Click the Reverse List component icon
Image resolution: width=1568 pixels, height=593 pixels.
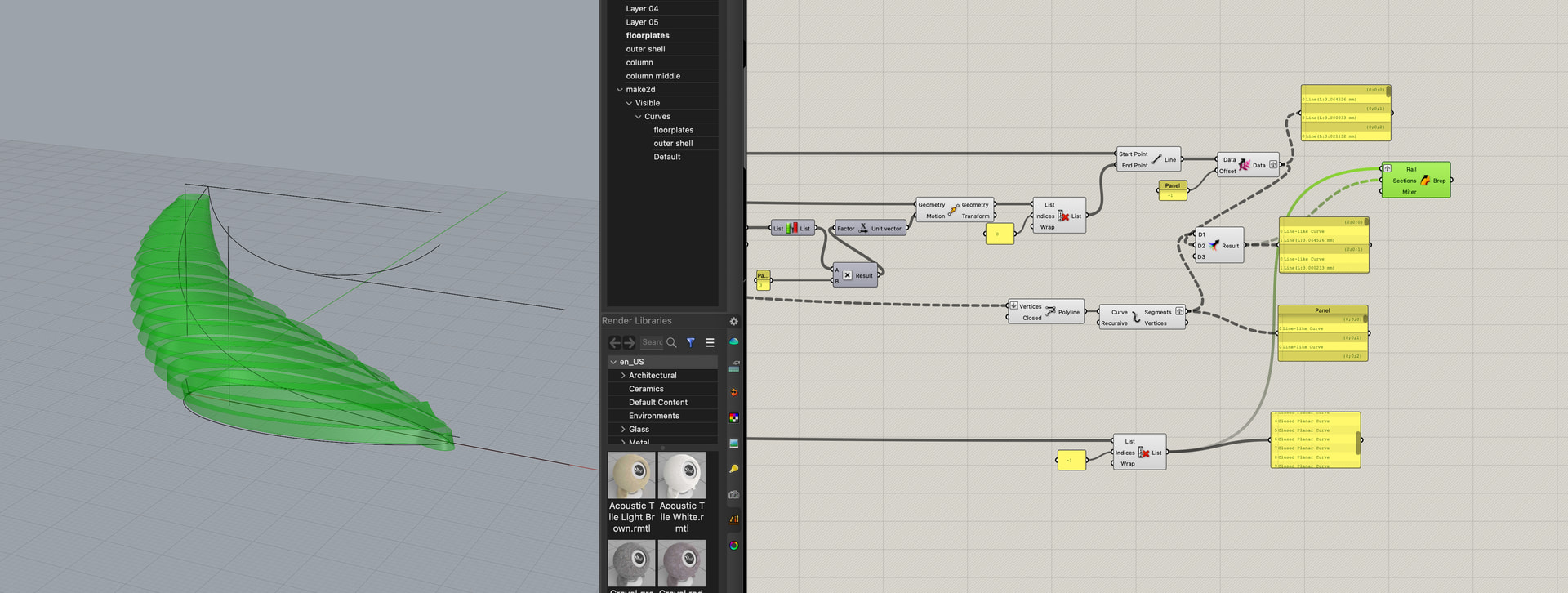(x=791, y=228)
